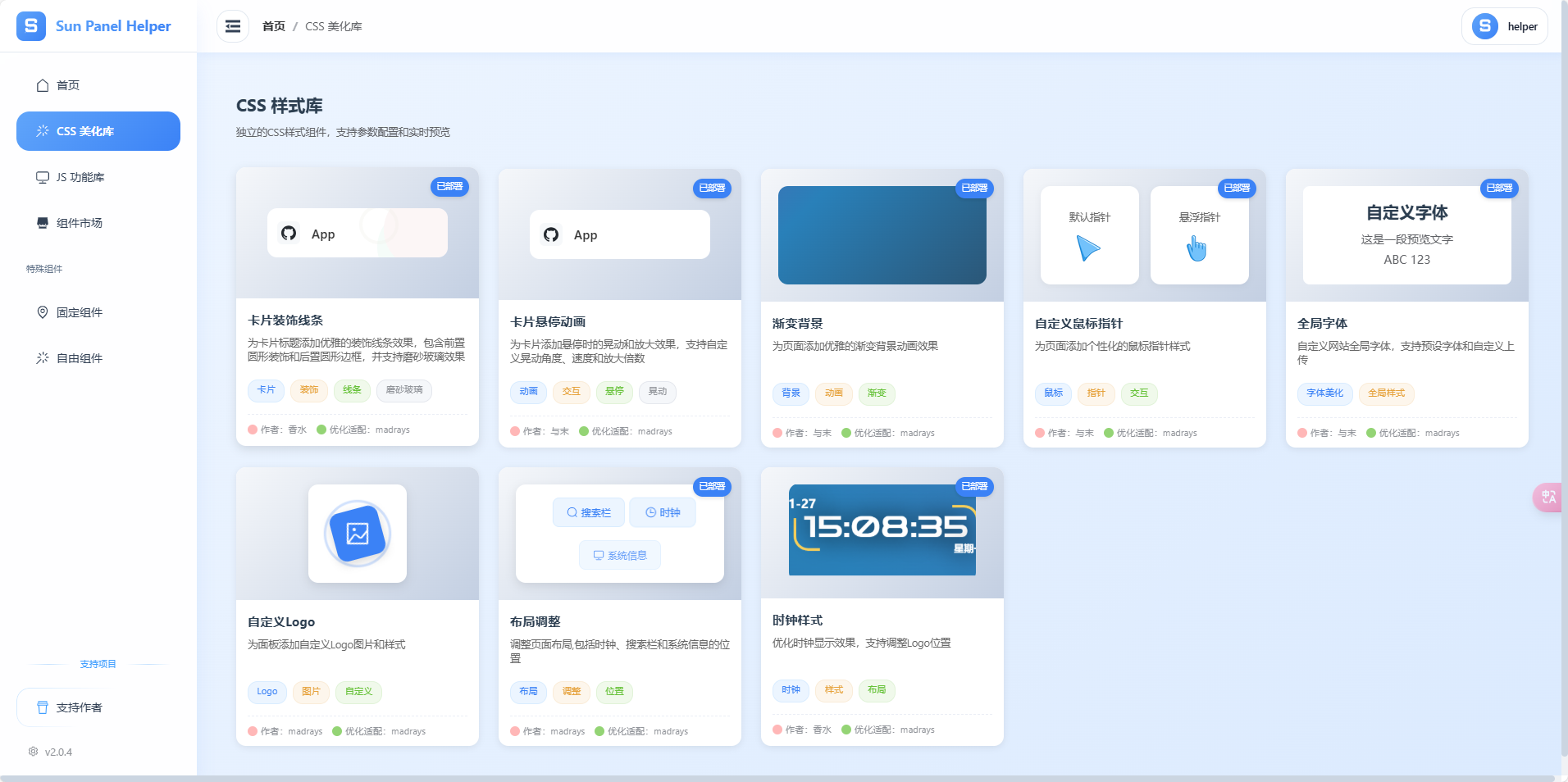Click the Sun Panel Helper logo icon

[31, 26]
